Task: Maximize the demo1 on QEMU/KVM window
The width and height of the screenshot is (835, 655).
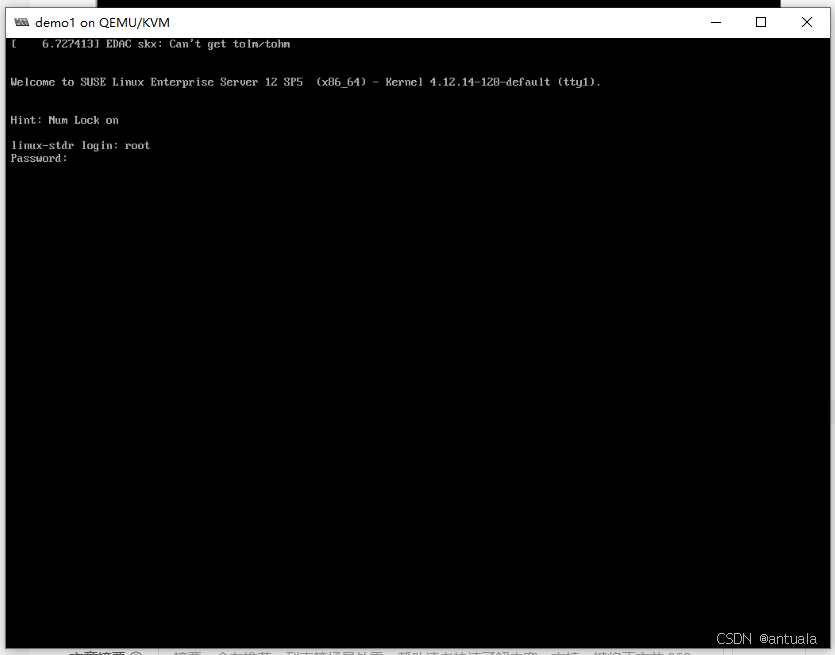Action: 761,22
